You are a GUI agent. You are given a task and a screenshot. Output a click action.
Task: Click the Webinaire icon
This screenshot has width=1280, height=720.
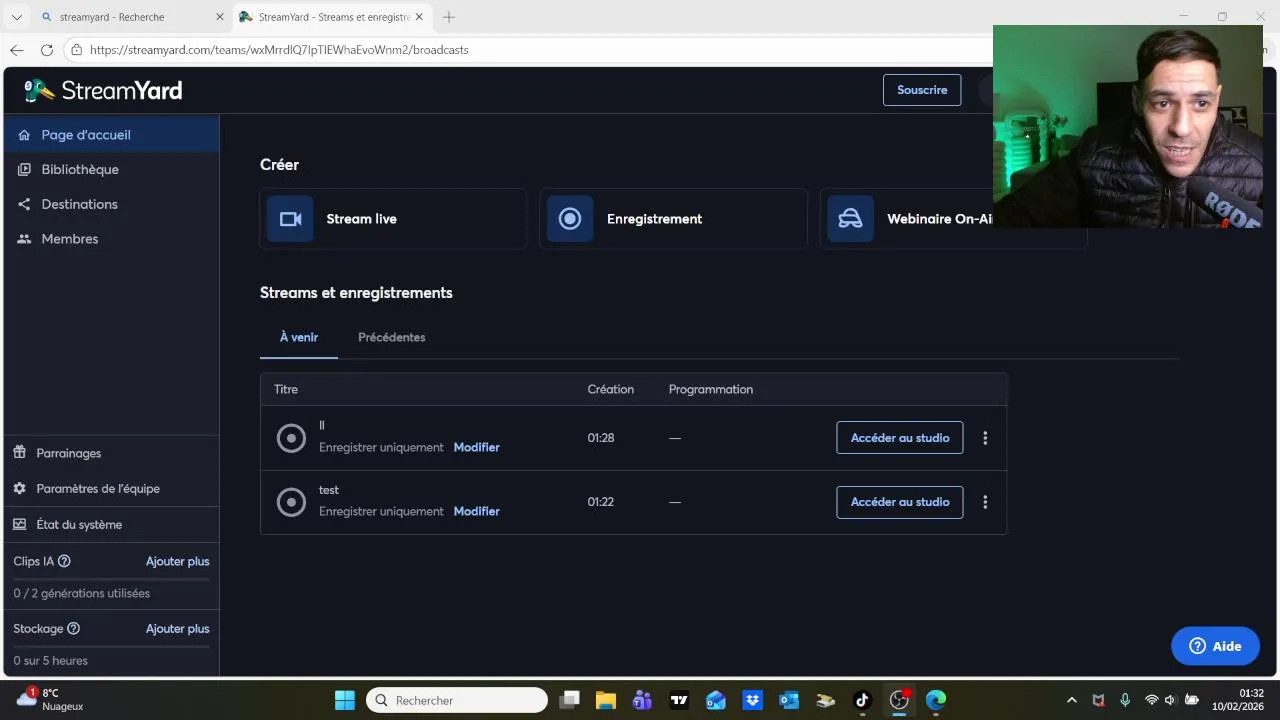point(850,219)
